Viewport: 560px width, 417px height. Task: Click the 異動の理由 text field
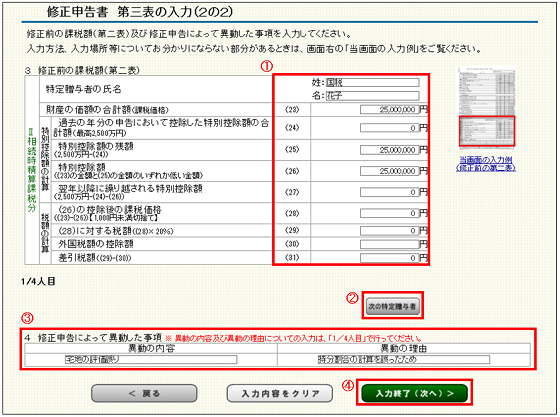tap(404, 360)
